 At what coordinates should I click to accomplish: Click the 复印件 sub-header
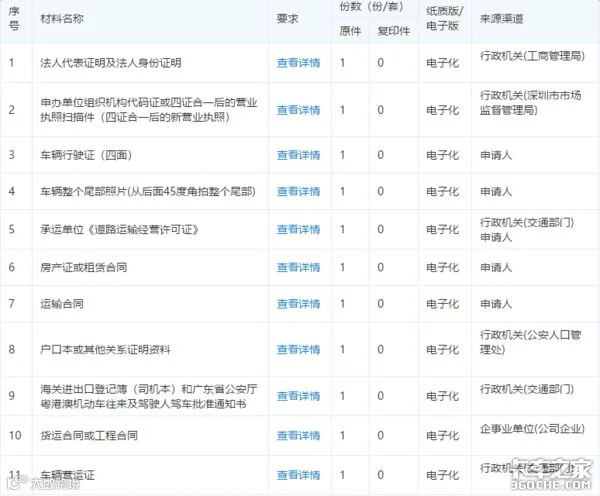(x=393, y=31)
